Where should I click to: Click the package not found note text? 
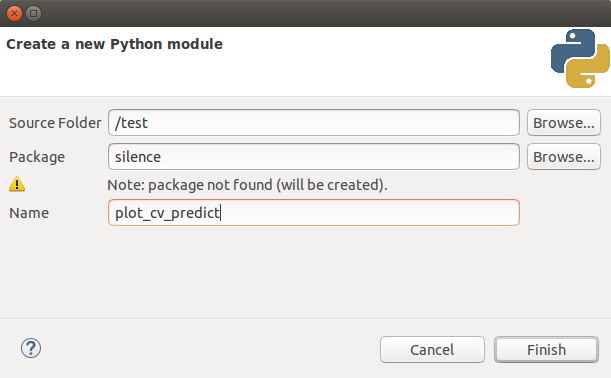pos(247,185)
